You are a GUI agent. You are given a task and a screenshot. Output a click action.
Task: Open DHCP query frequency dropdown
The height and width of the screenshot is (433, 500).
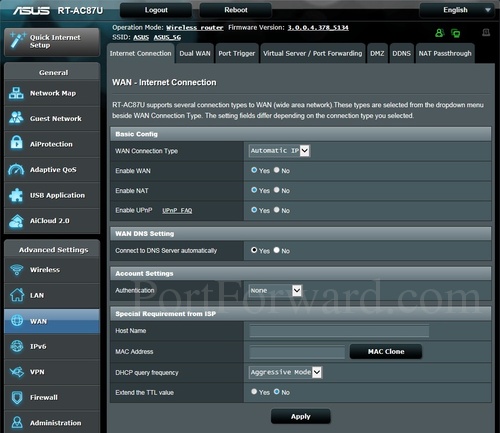coord(285,372)
